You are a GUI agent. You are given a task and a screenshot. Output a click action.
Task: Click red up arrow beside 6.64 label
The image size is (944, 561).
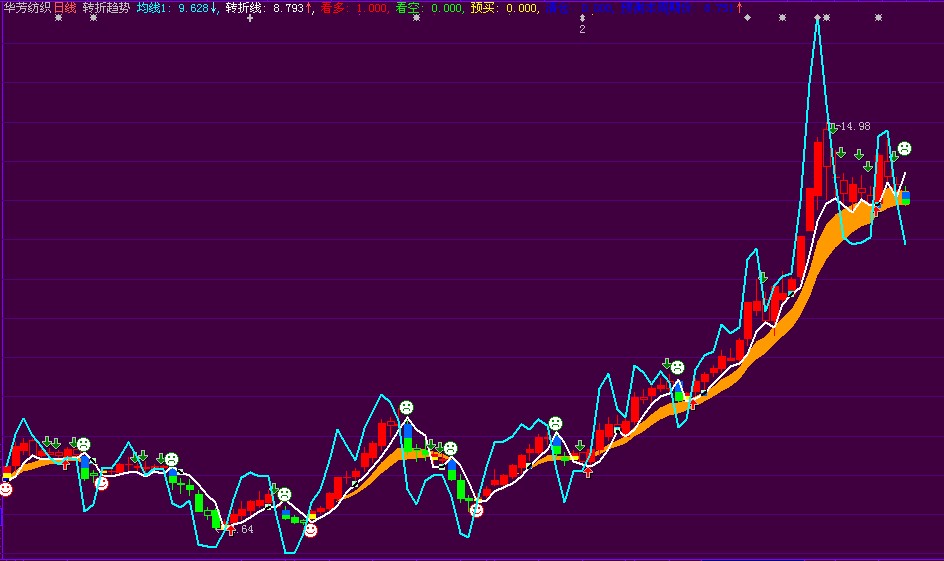[231, 529]
